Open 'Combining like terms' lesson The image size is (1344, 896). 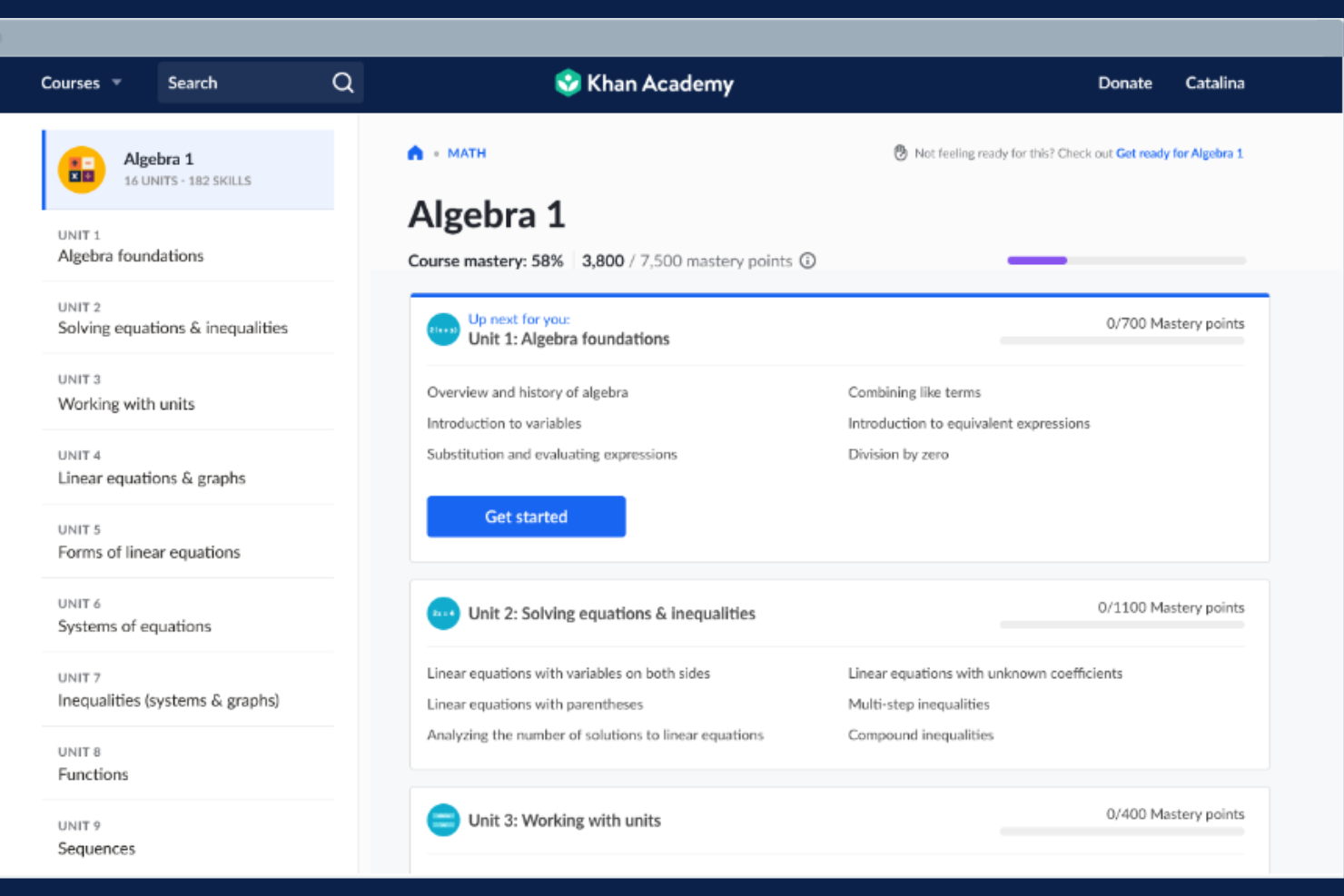[x=914, y=392]
